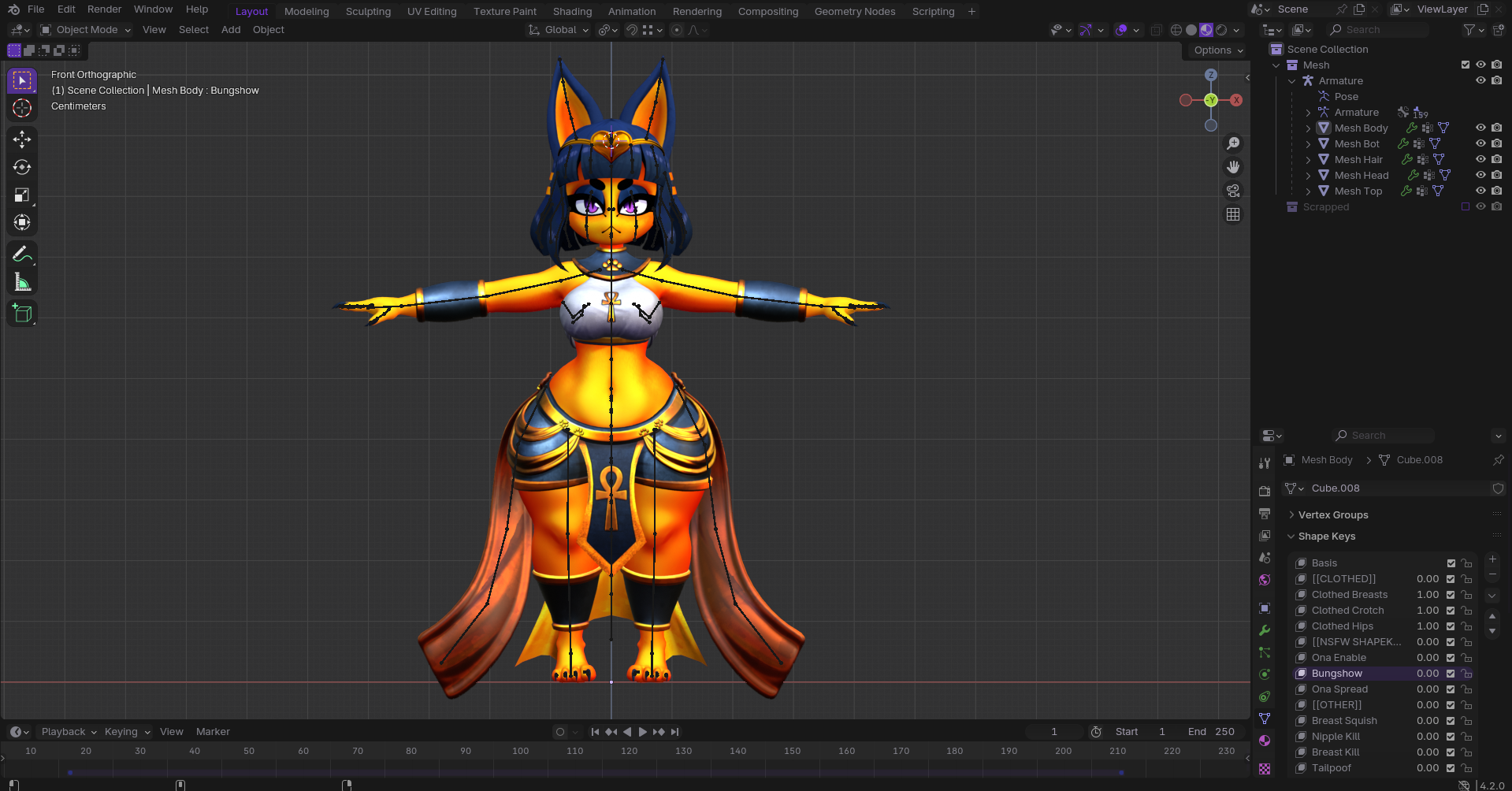Select the Add Cube tool
The image size is (1512, 791).
click(22, 313)
